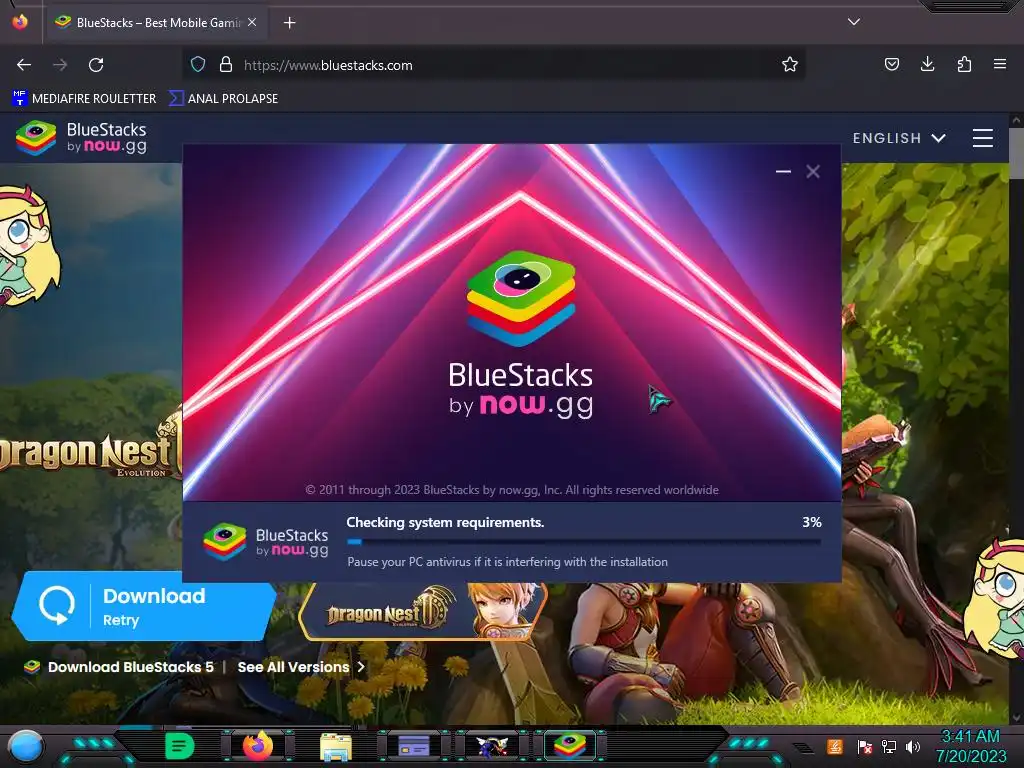The height and width of the screenshot is (768, 1024).
Task: Switch to Firefox in the taskbar
Action: 258,746
